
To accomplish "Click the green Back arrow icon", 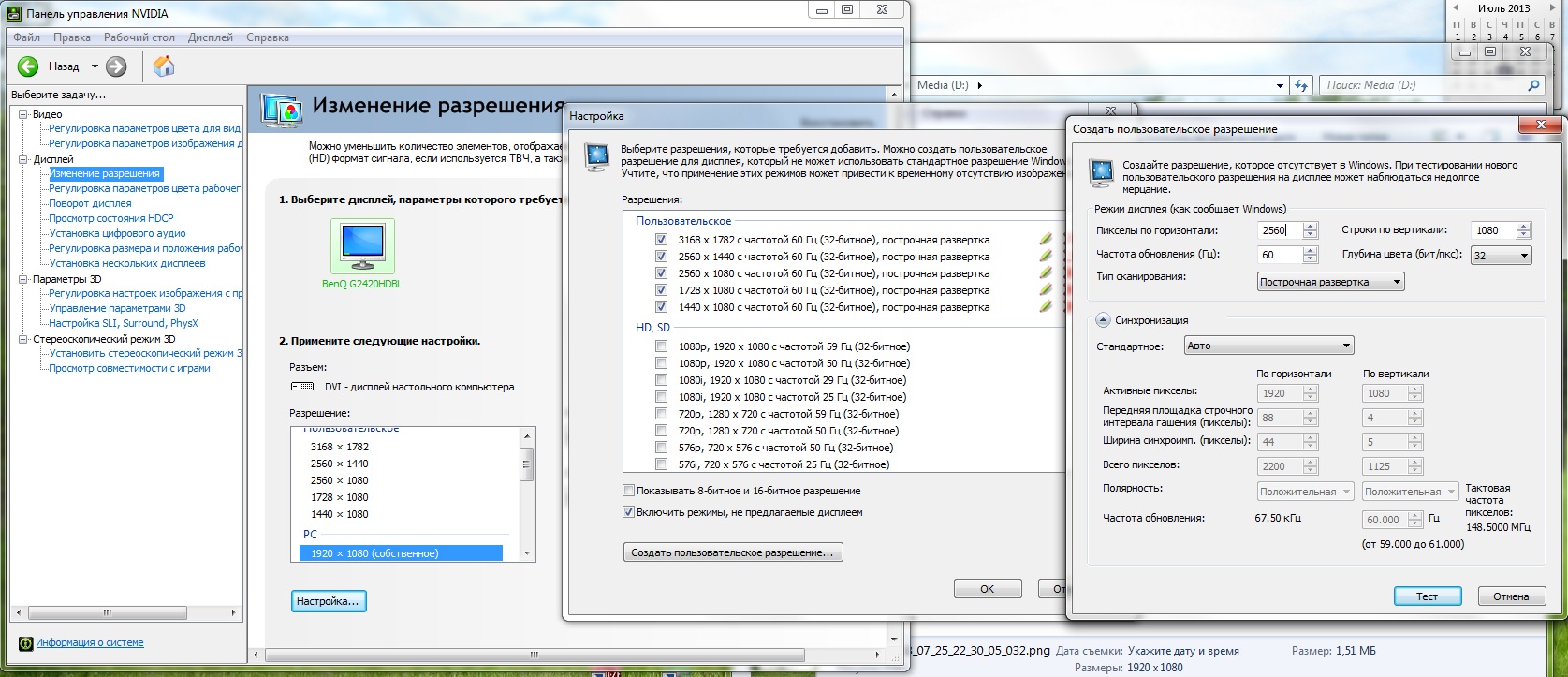I will coord(28,66).
